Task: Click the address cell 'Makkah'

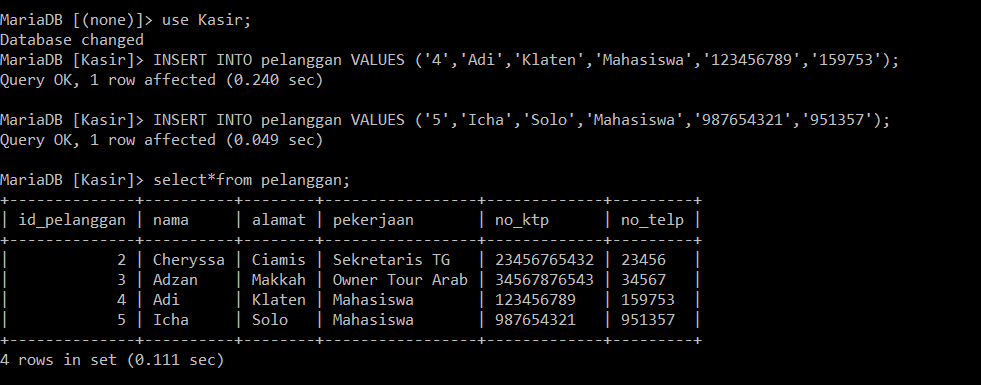Action: coord(279,280)
